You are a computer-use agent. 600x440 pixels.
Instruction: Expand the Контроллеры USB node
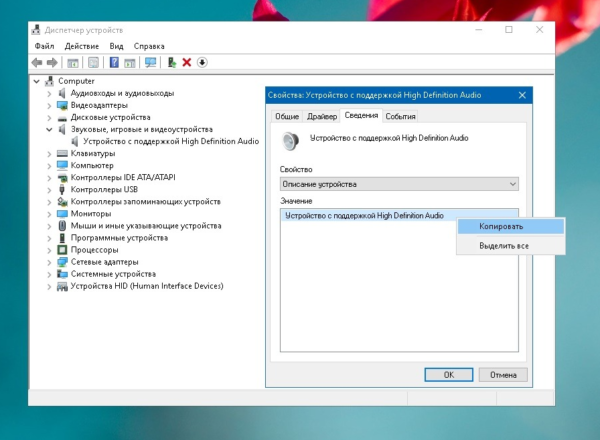coord(49,189)
